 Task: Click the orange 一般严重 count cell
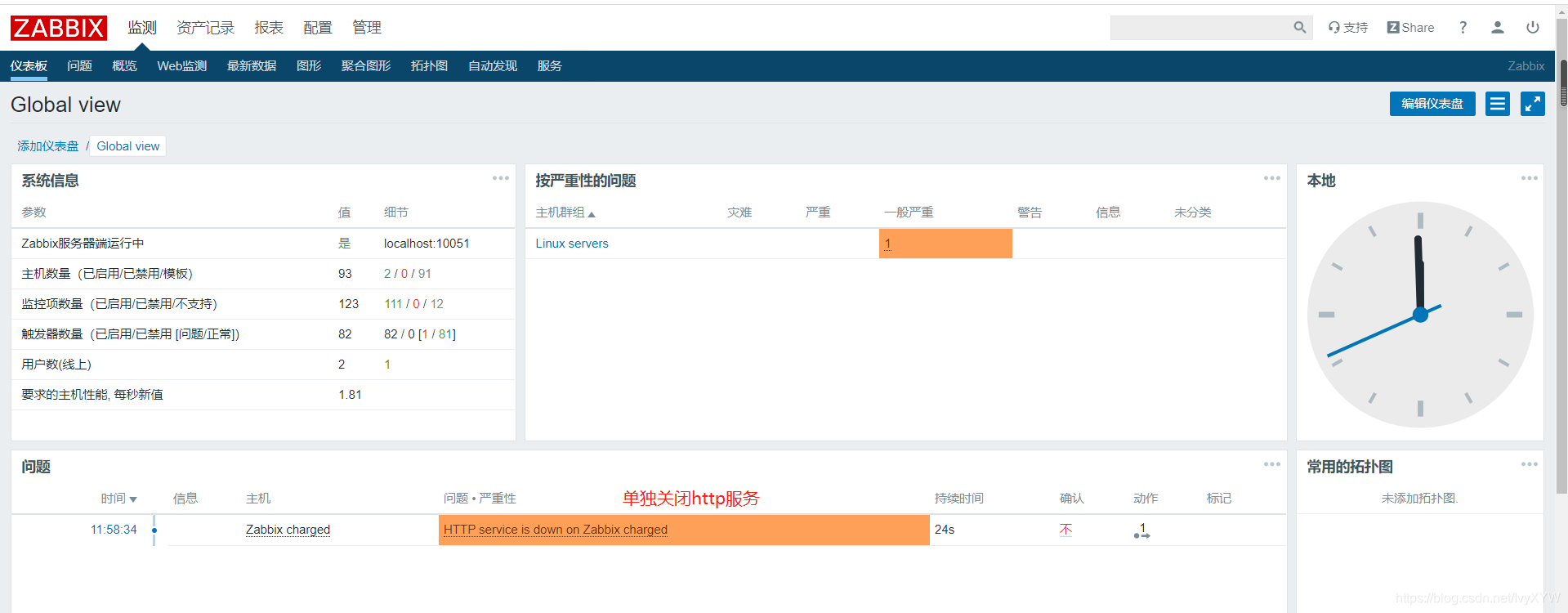tap(945, 244)
